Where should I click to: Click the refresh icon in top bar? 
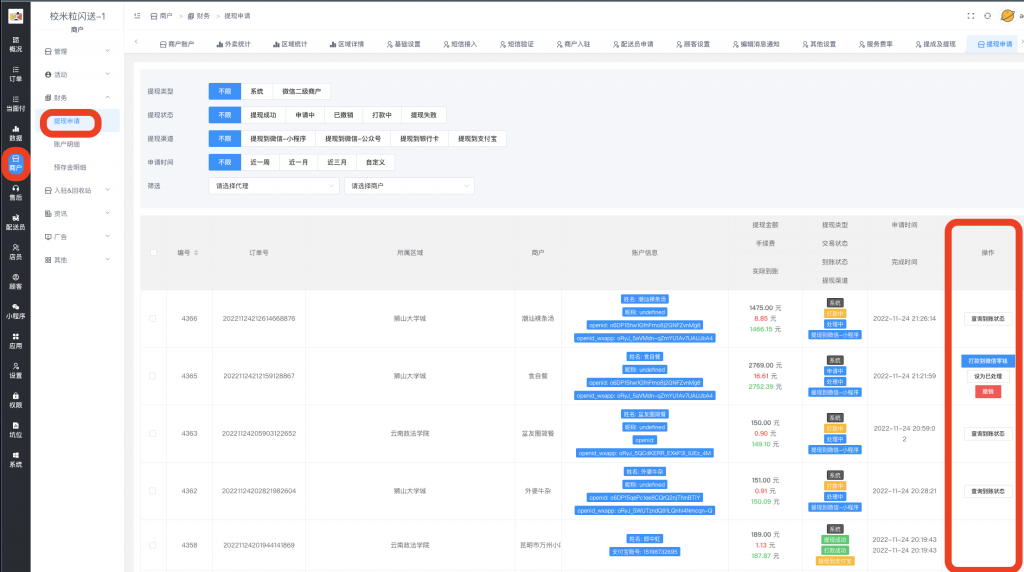(x=987, y=16)
